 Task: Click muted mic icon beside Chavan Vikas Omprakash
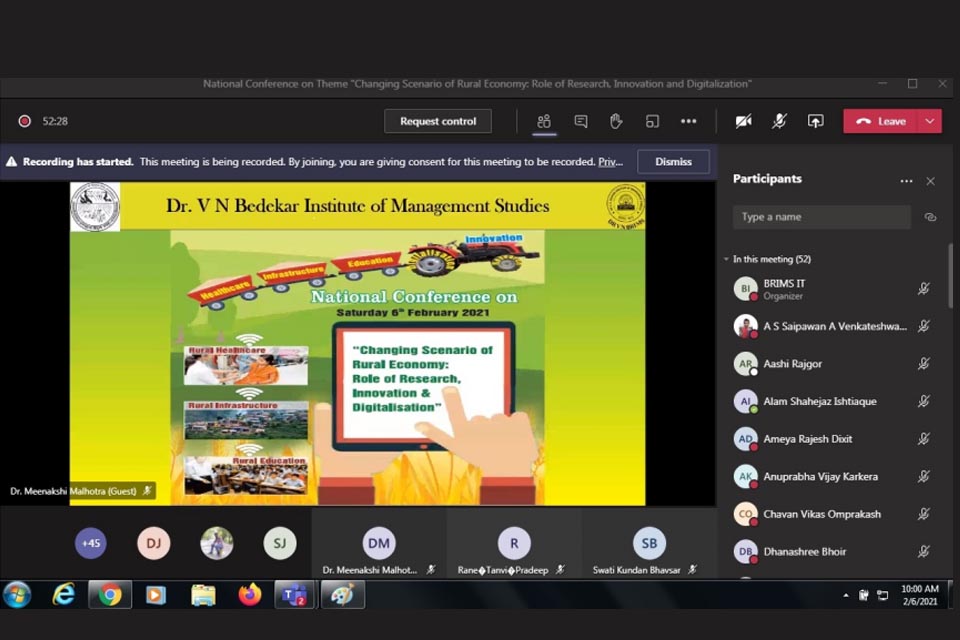[924, 514]
